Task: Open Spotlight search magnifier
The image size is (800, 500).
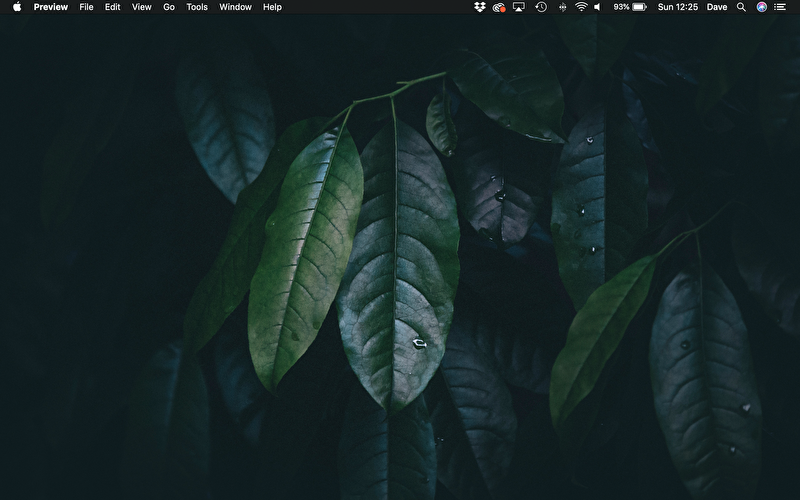Action: click(741, 7)
